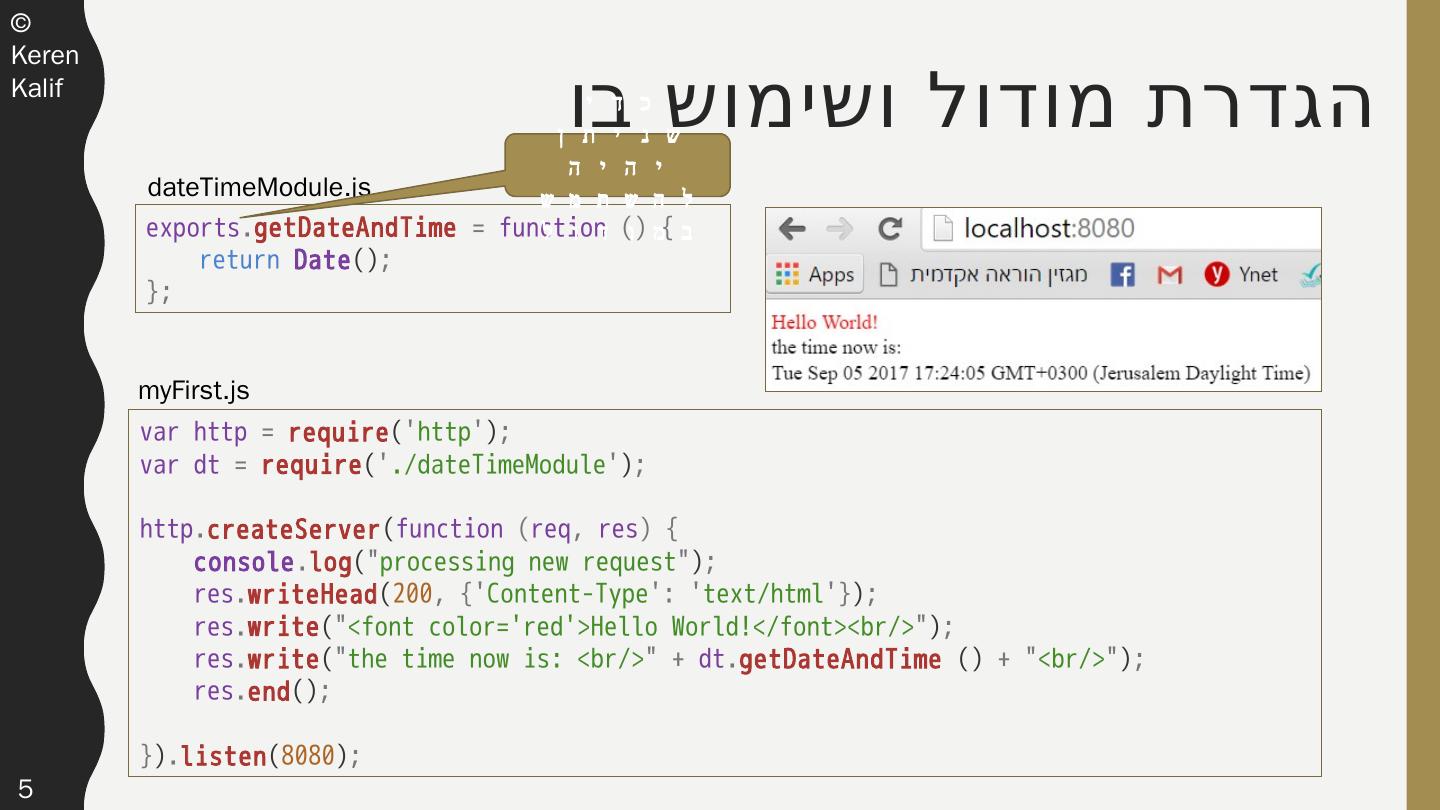This screenshot has width=1440, height=810.
Task: Click the Hebrew slide title 'הגדרת מודול ושימוש בו'
Action: 973,102
